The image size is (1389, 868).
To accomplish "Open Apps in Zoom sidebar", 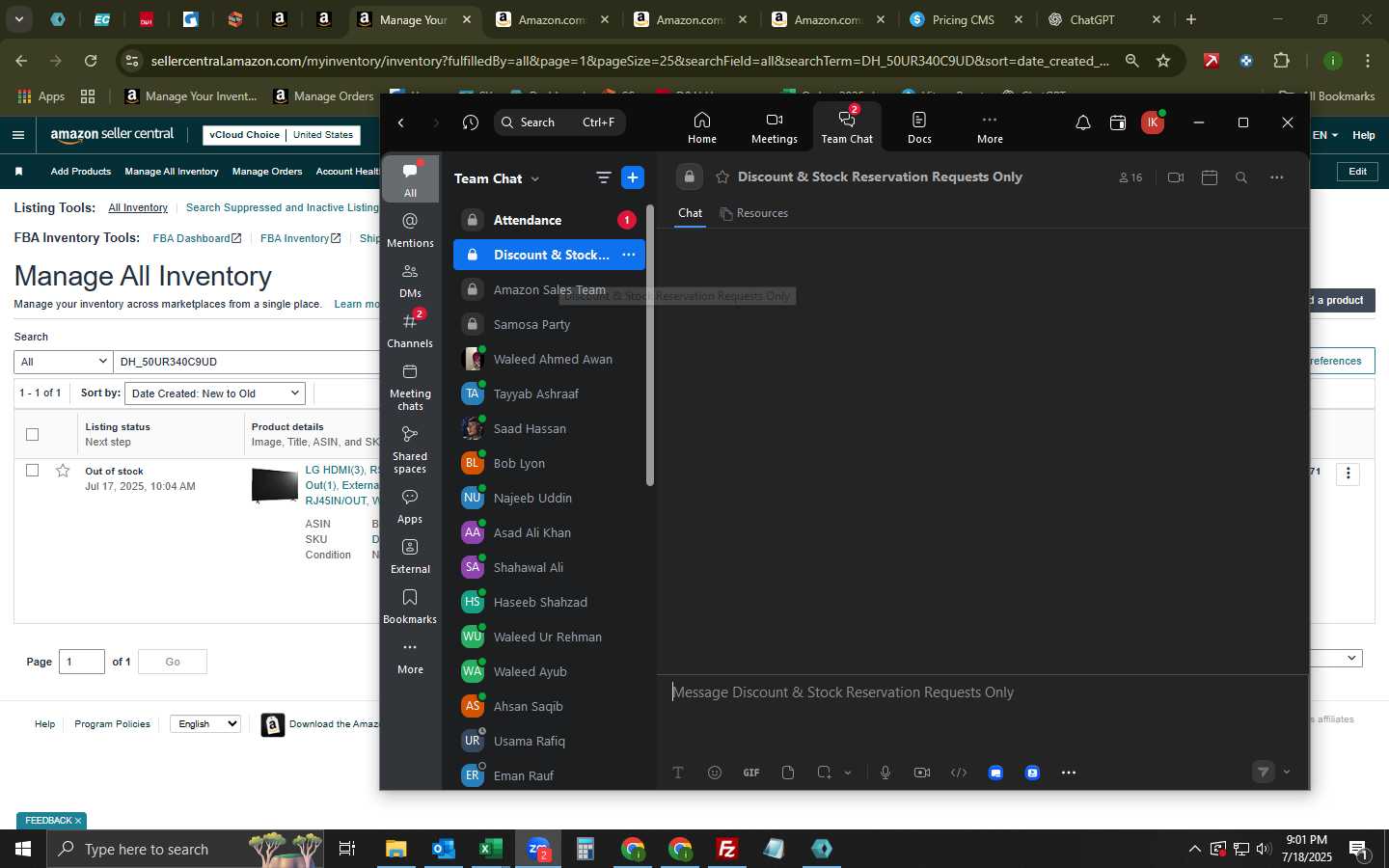I will [x=410, y=505].
